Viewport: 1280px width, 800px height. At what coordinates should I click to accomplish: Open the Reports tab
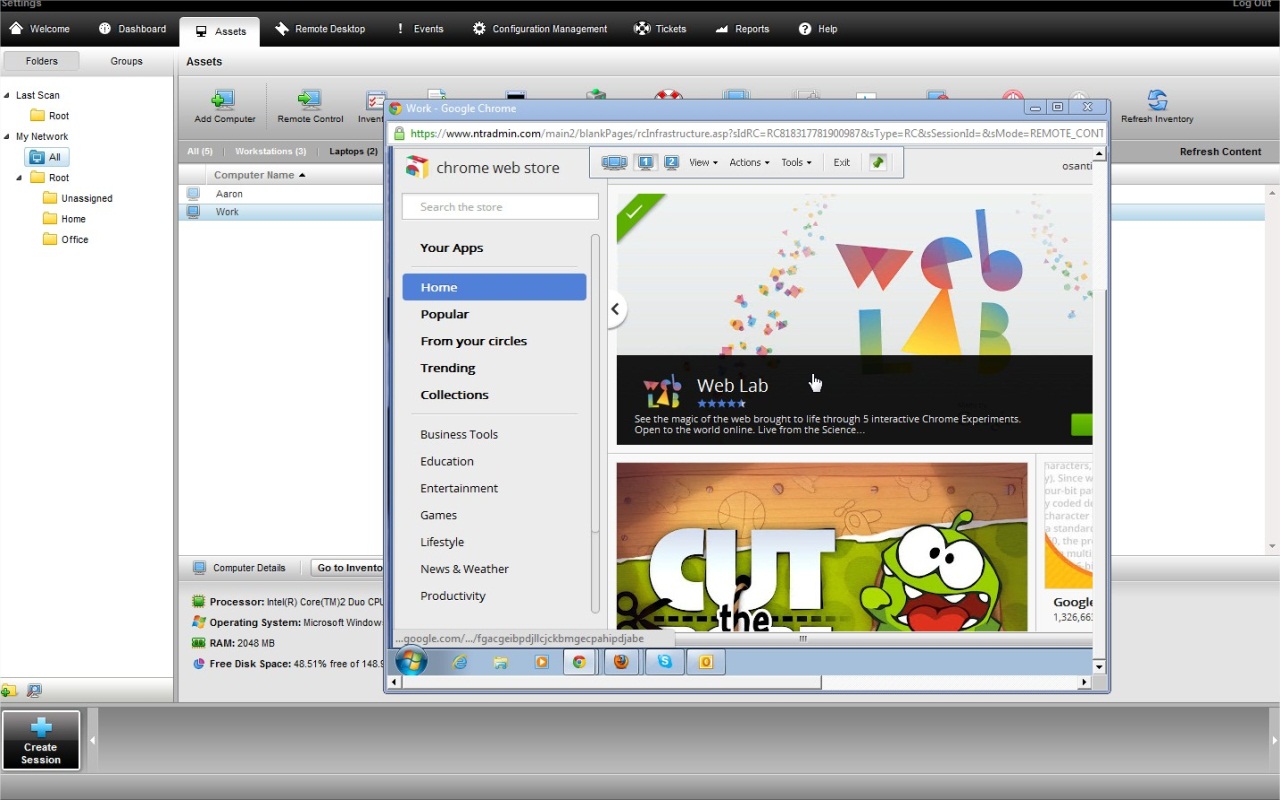(742, 29)
